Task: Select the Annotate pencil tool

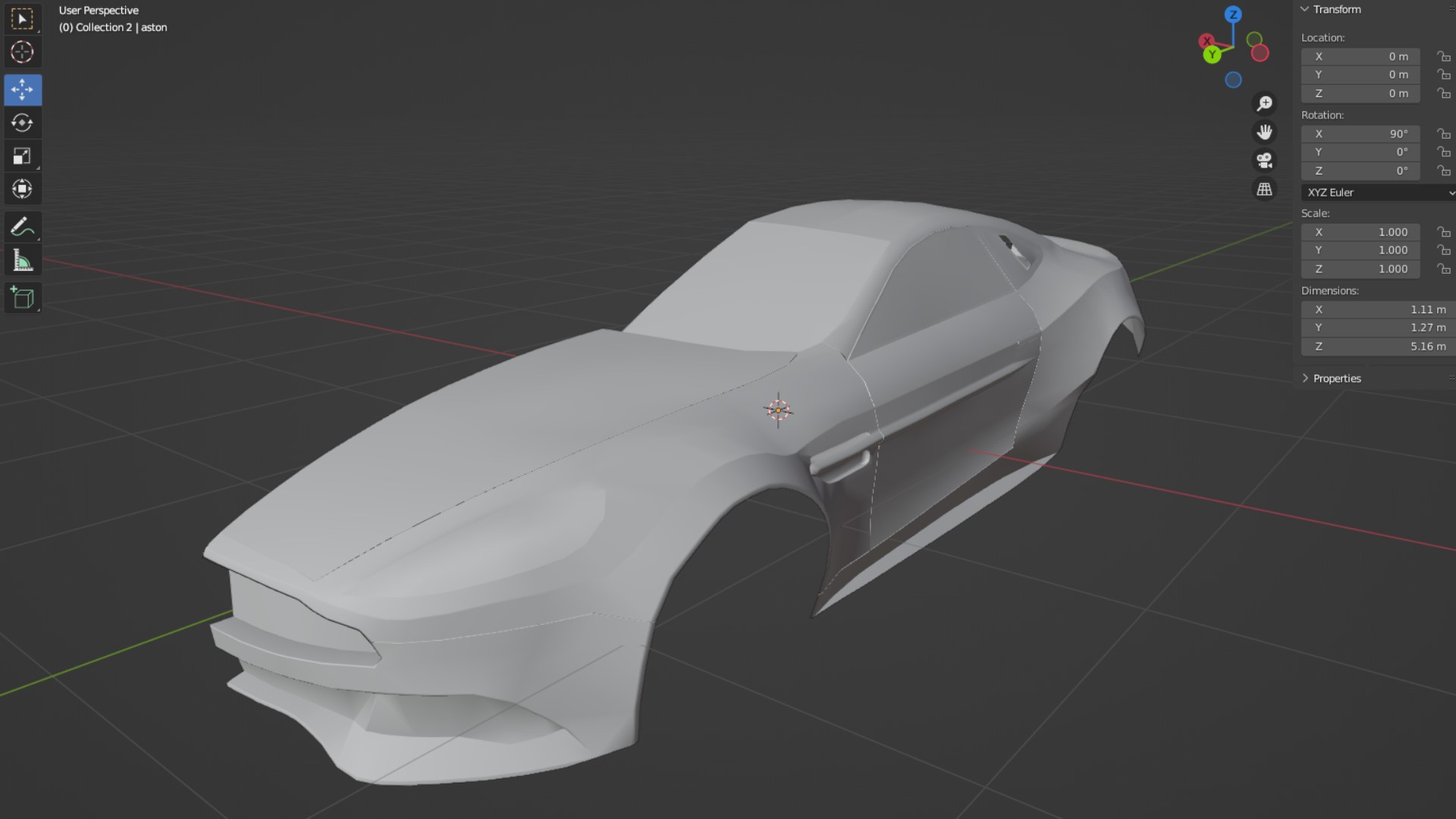Action: (x=22, y=227)
